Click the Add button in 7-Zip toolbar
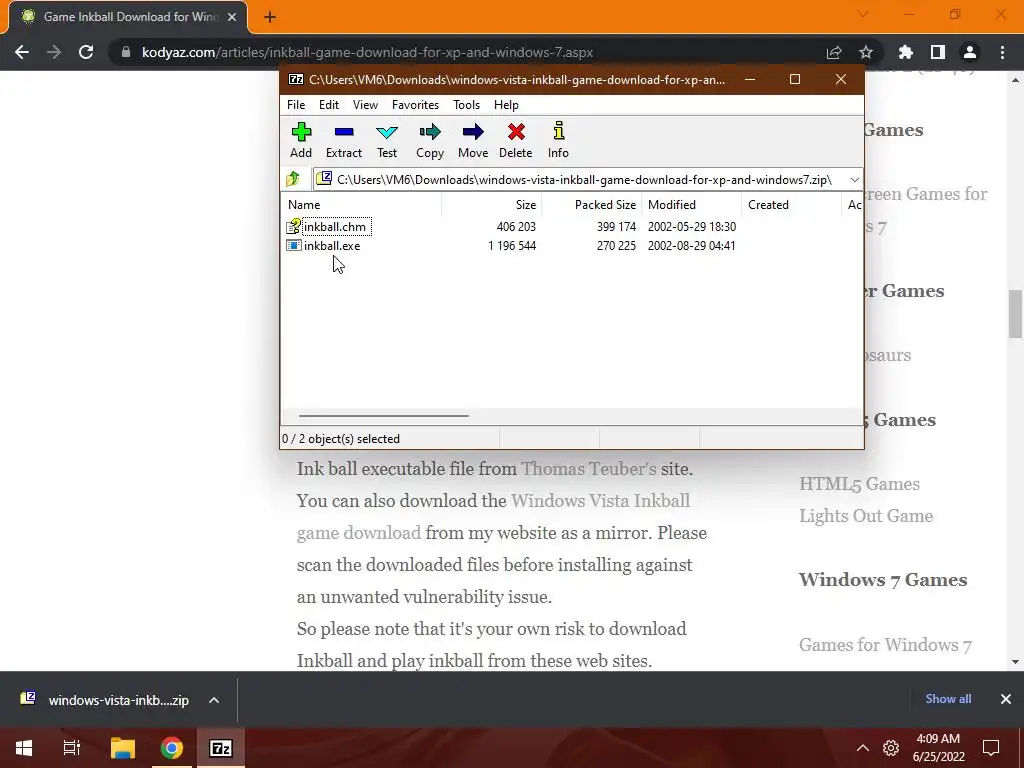 tap(300, 140)
